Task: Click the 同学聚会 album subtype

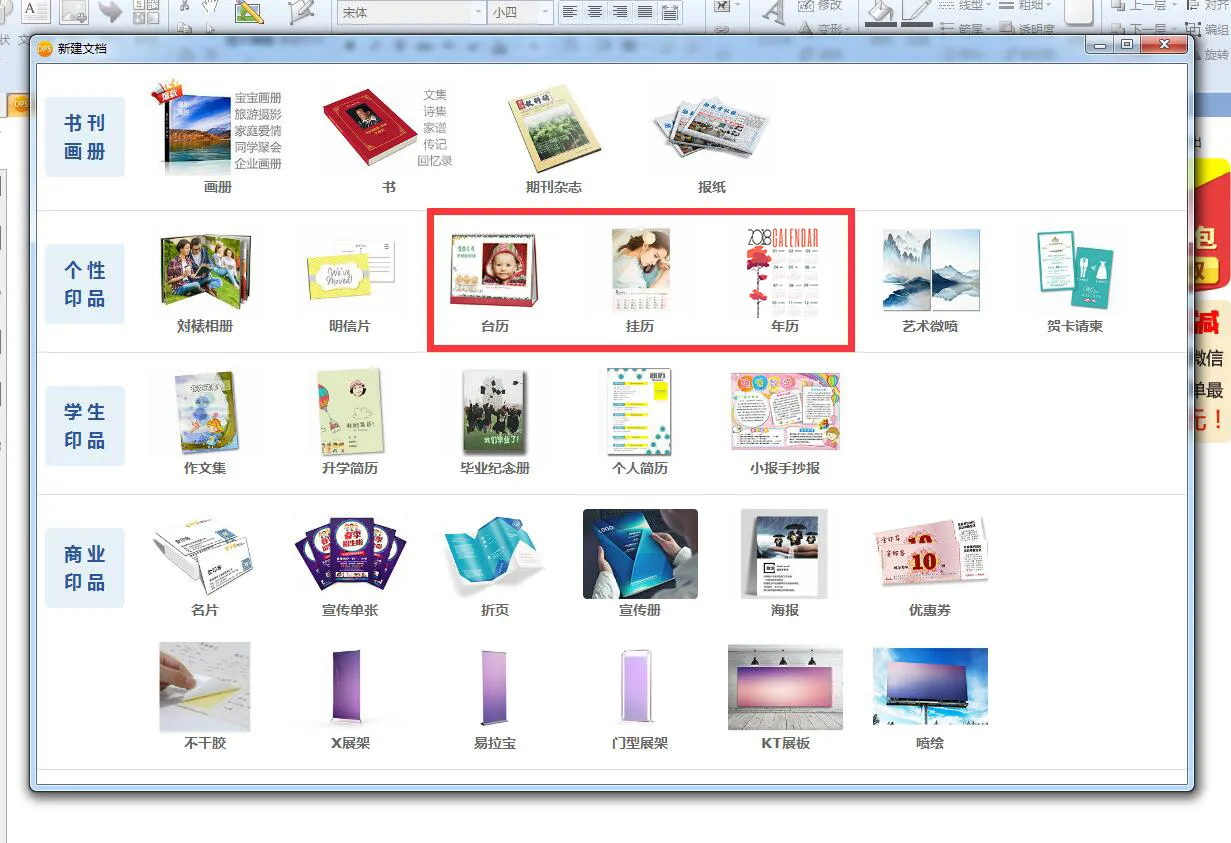Action: pos(258,146)
